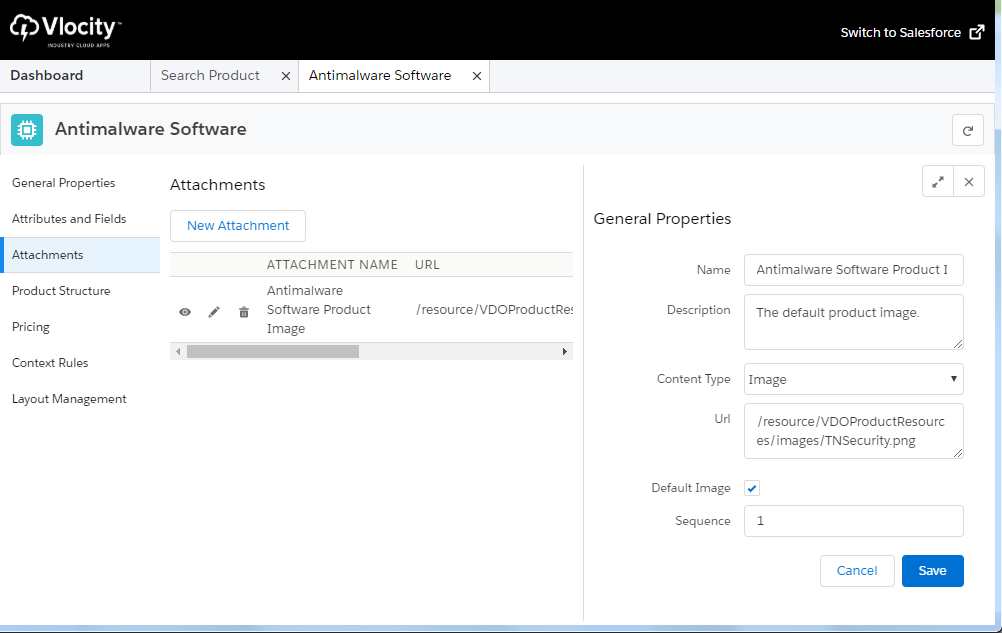Viewport: 1002px width, 633px height.
Task: Click the Attachments section heading
Action: (217, 185)
